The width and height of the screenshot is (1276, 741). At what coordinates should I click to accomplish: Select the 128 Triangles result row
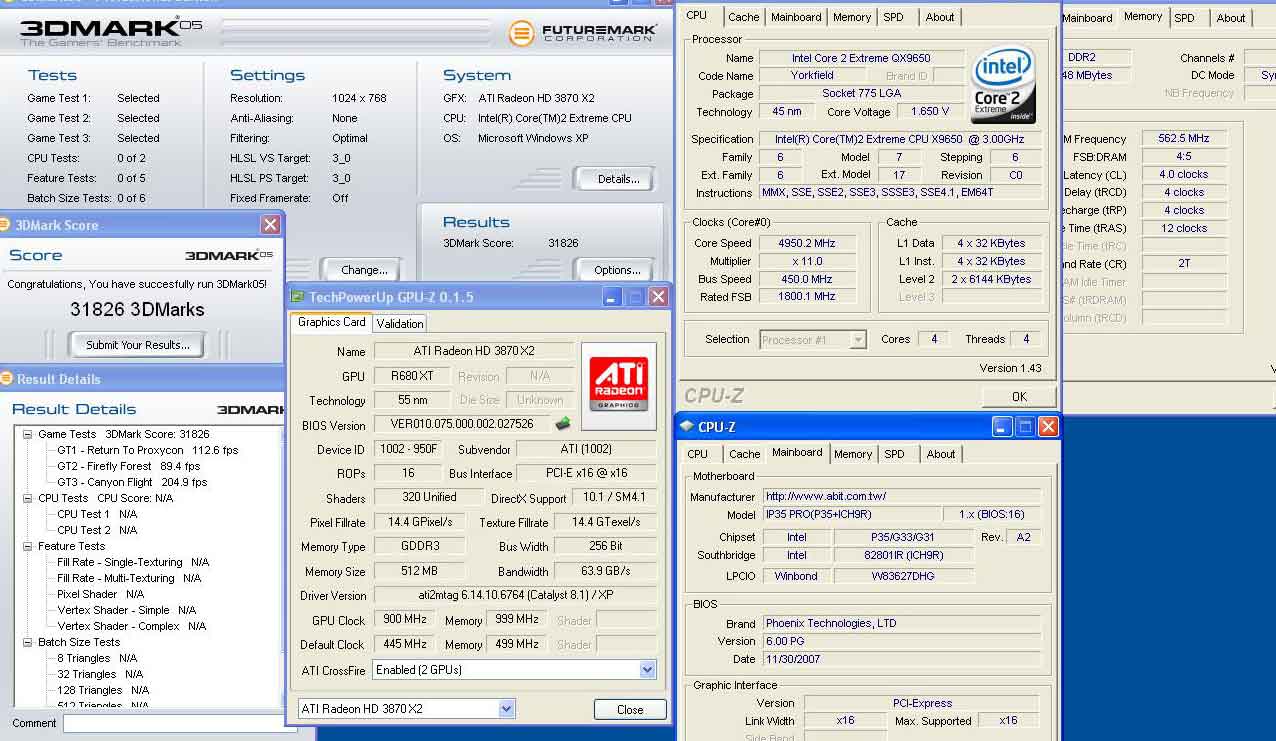103,690
